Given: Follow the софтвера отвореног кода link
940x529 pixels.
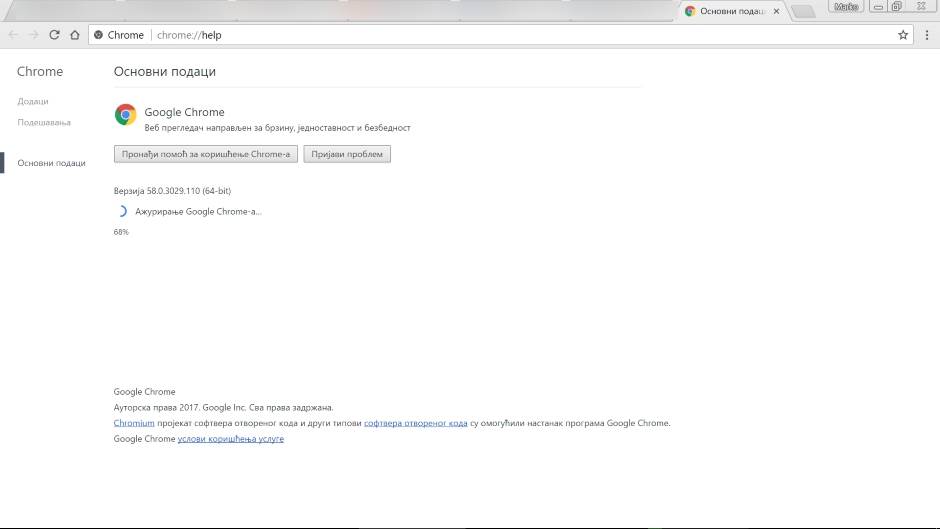Looking at the screenshot, I should point(415,423).
